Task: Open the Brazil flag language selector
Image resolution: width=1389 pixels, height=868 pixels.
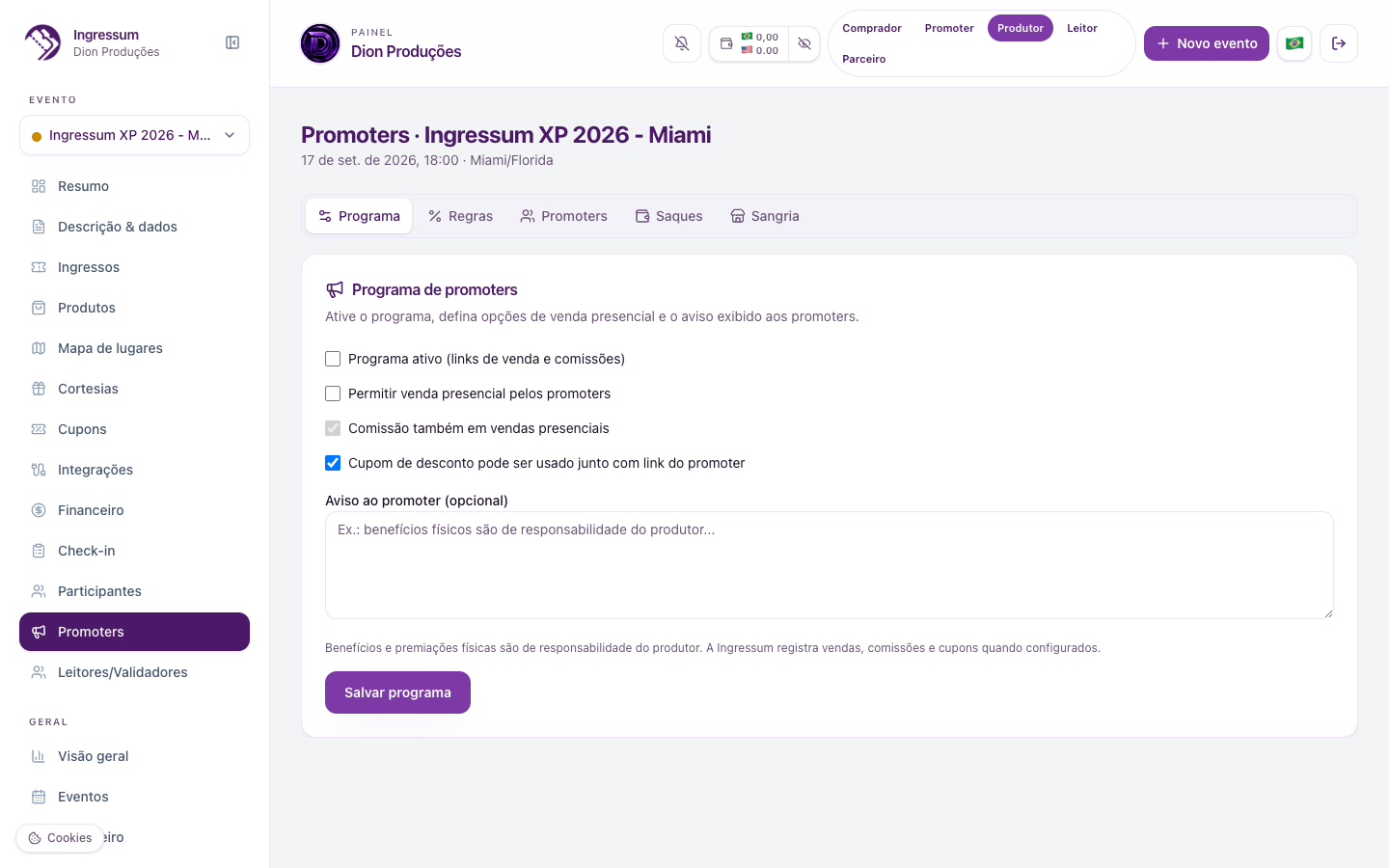Action: tap(1294, 43)
